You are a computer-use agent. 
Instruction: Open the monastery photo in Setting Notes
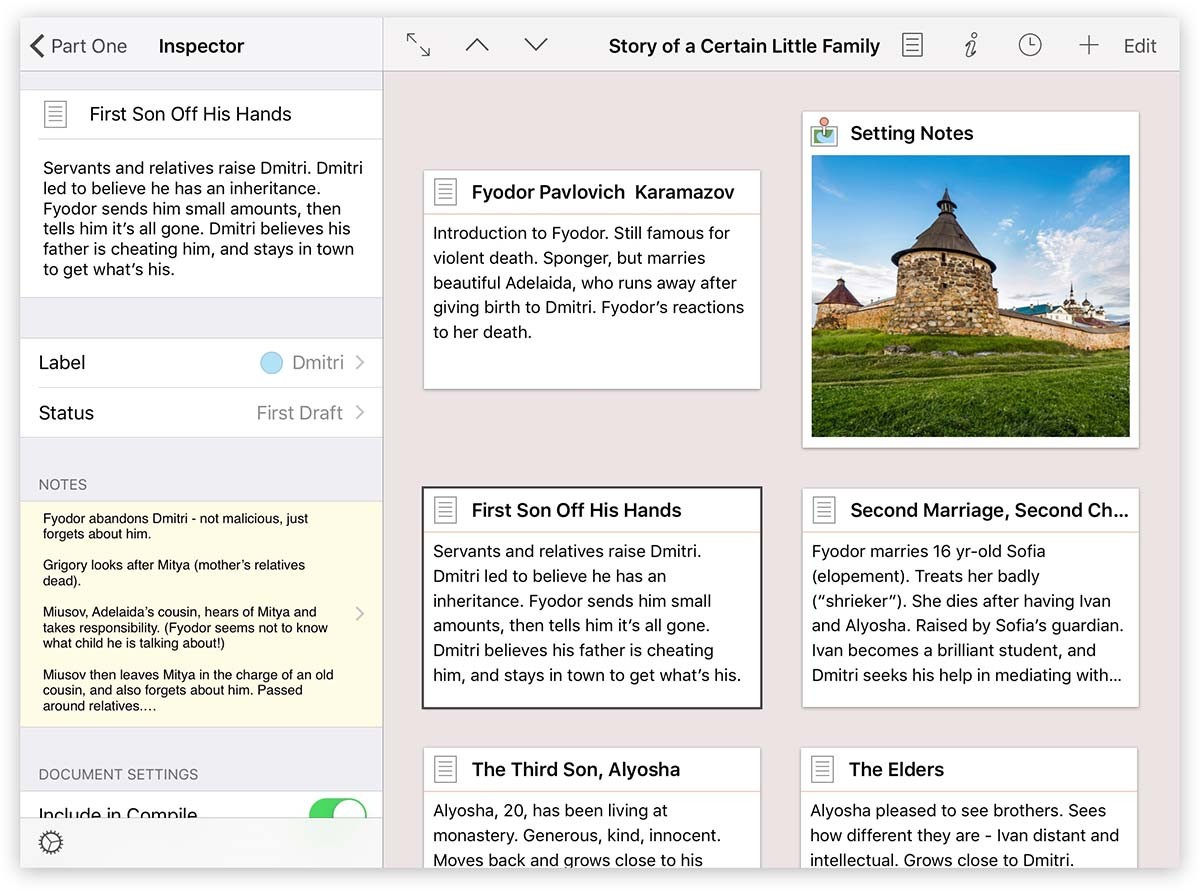tap(970, 296)
